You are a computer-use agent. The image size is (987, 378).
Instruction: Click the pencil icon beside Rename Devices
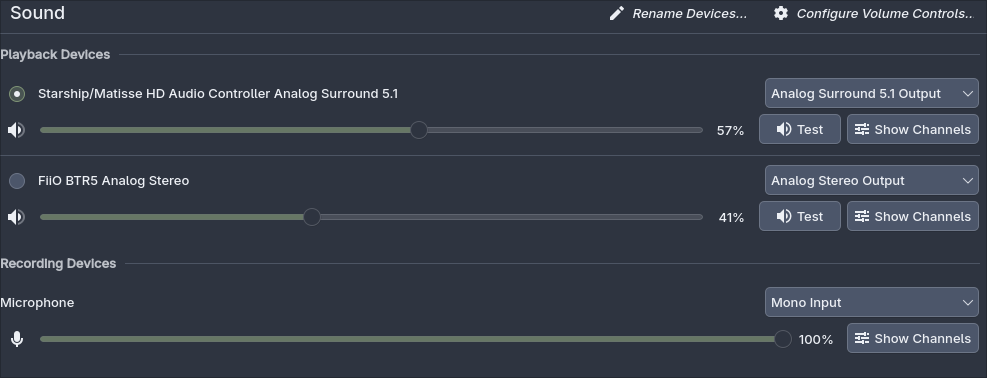[x=617, y=13]
